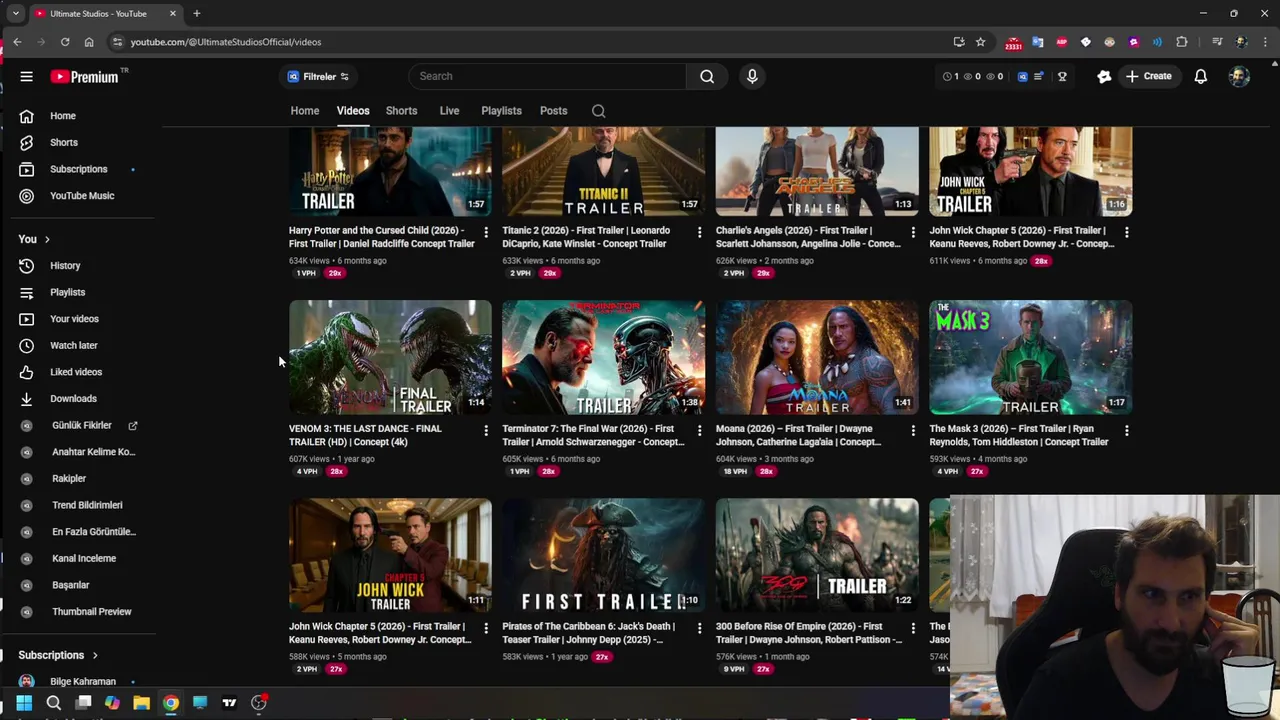
Task: Open YouTube Music in sidebar
Action: pos(82,196)
